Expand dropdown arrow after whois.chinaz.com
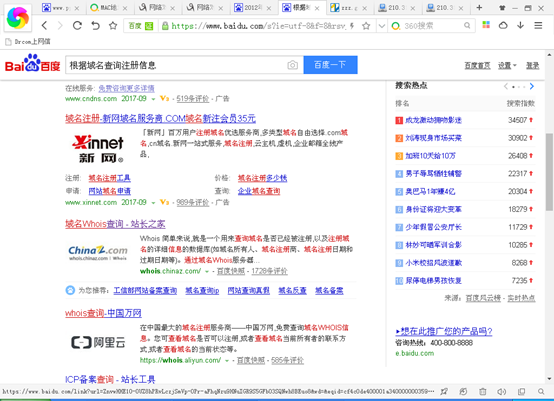The height and width of the screenshot is (401, 554). [207, 271]
